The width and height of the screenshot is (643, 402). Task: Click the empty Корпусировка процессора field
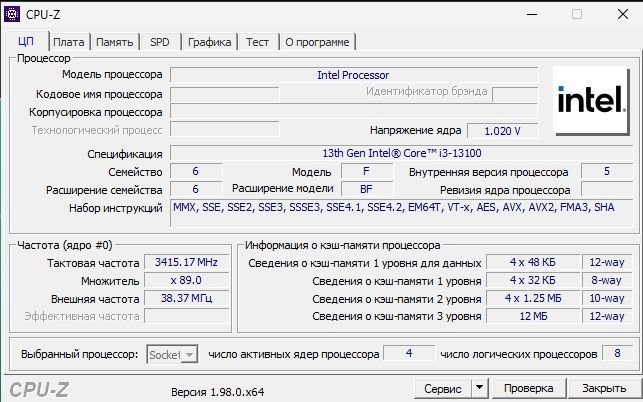click(354, 112)
